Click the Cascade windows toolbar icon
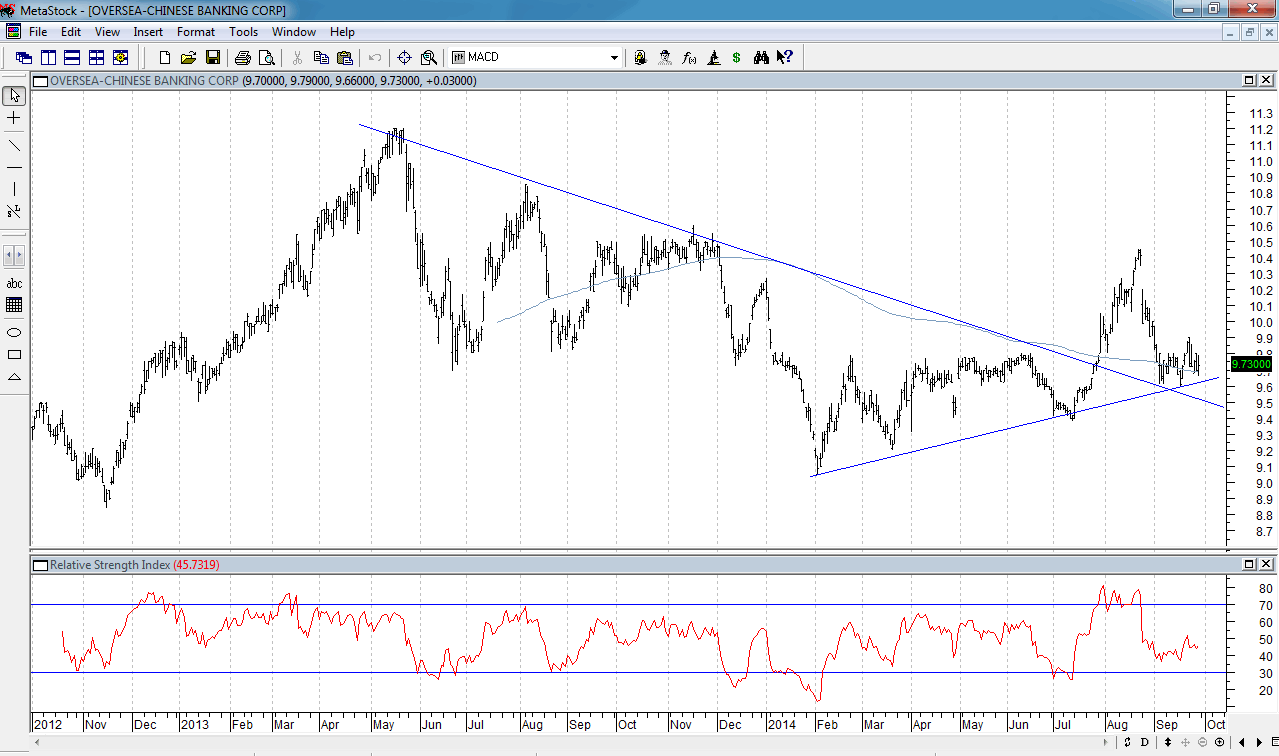1279x756 pixels. [x=23, y=58]
